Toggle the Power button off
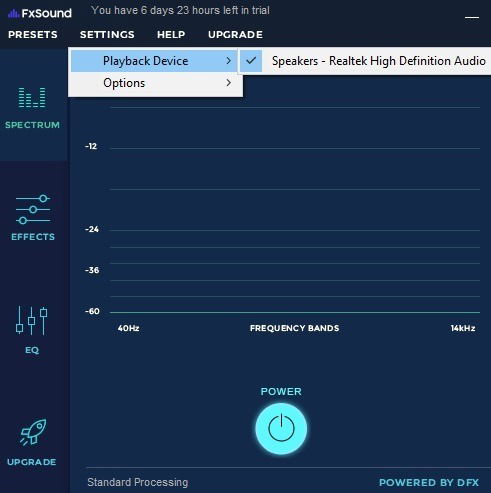Viewport: 491px width, 493px height. (x=281, y=428)
